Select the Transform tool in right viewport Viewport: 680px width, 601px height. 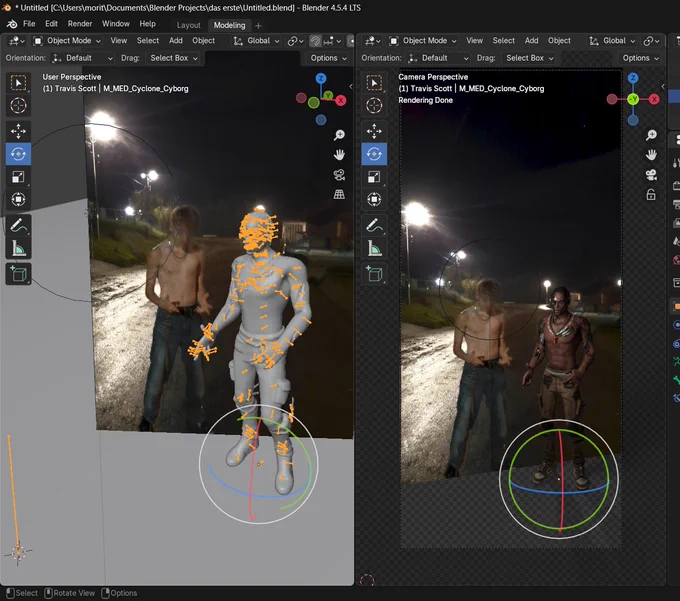pos(374,199)
